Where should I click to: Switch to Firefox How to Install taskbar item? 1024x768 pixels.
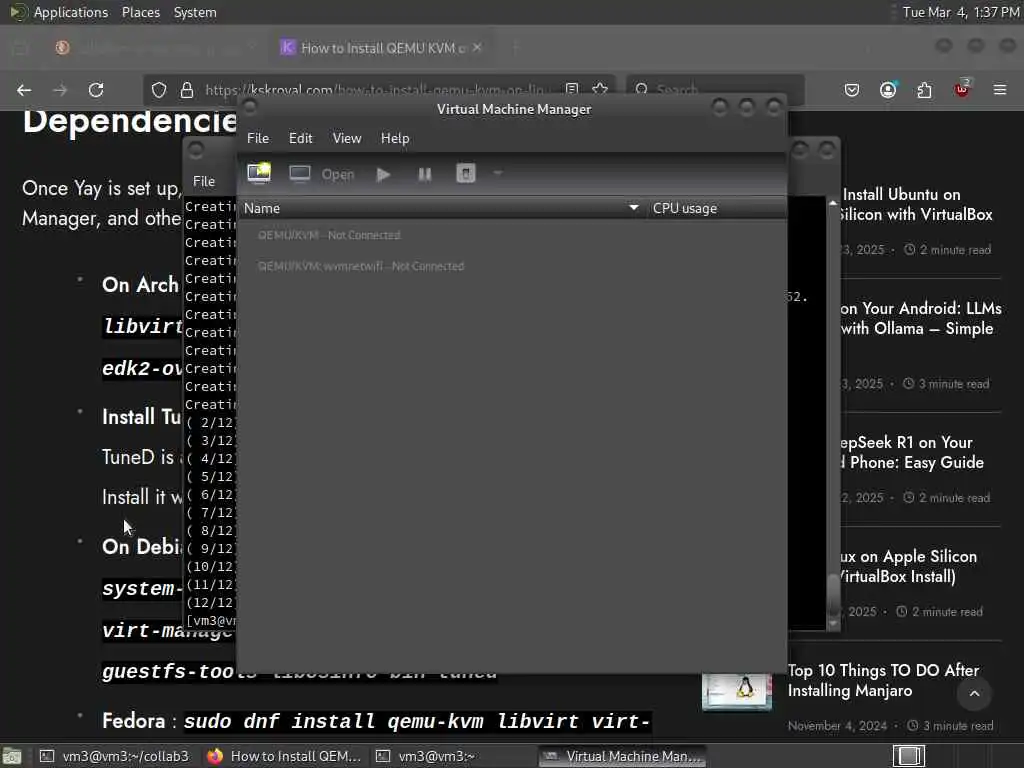pyautogui.click(x=284, y=756)
